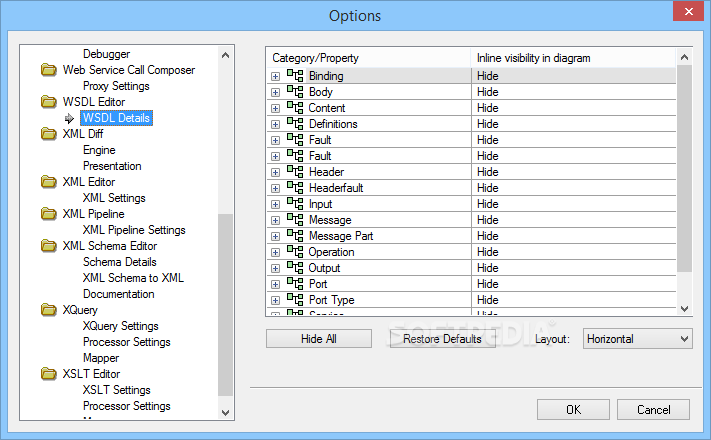Expand the Body property row
Viewport: 711px width, 440px height.
point(275,92)
